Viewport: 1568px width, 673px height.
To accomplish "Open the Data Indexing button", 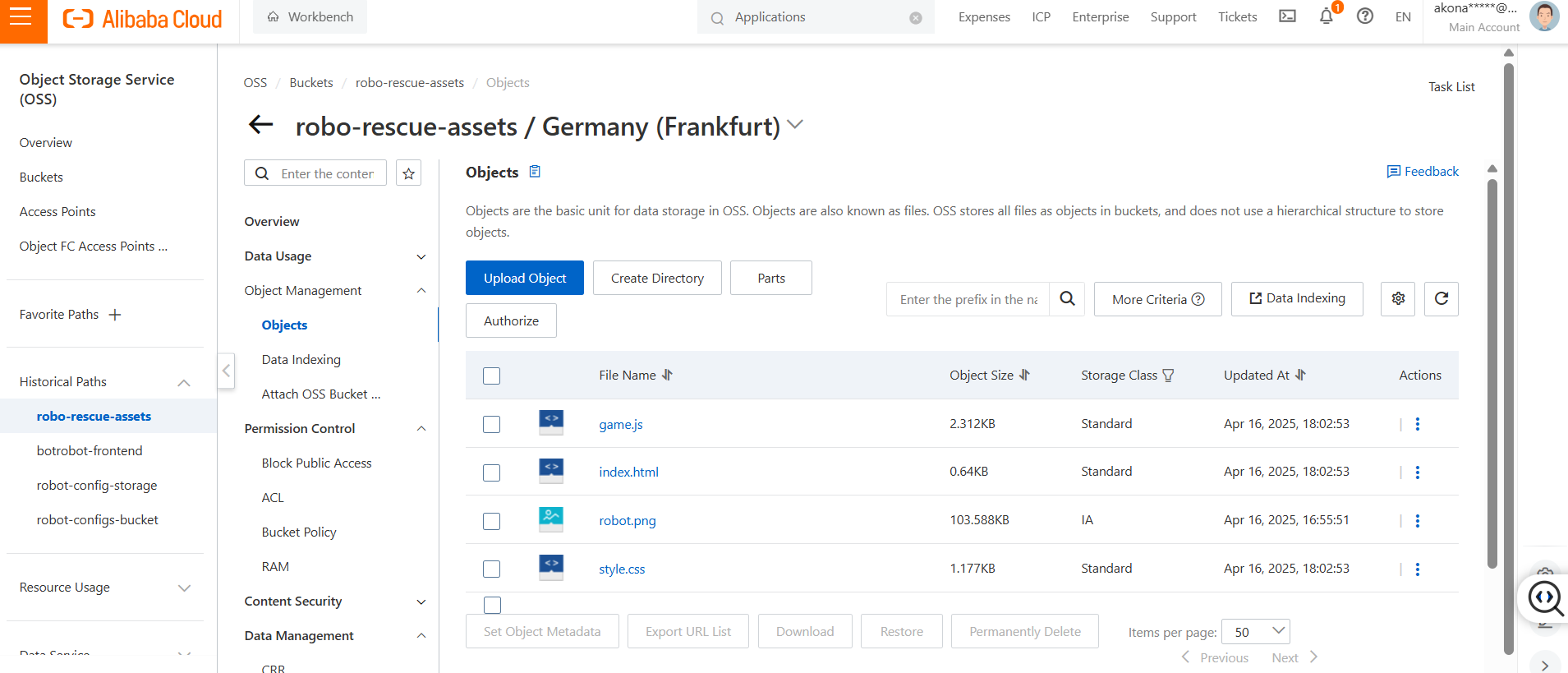I will pos(1297,299).
